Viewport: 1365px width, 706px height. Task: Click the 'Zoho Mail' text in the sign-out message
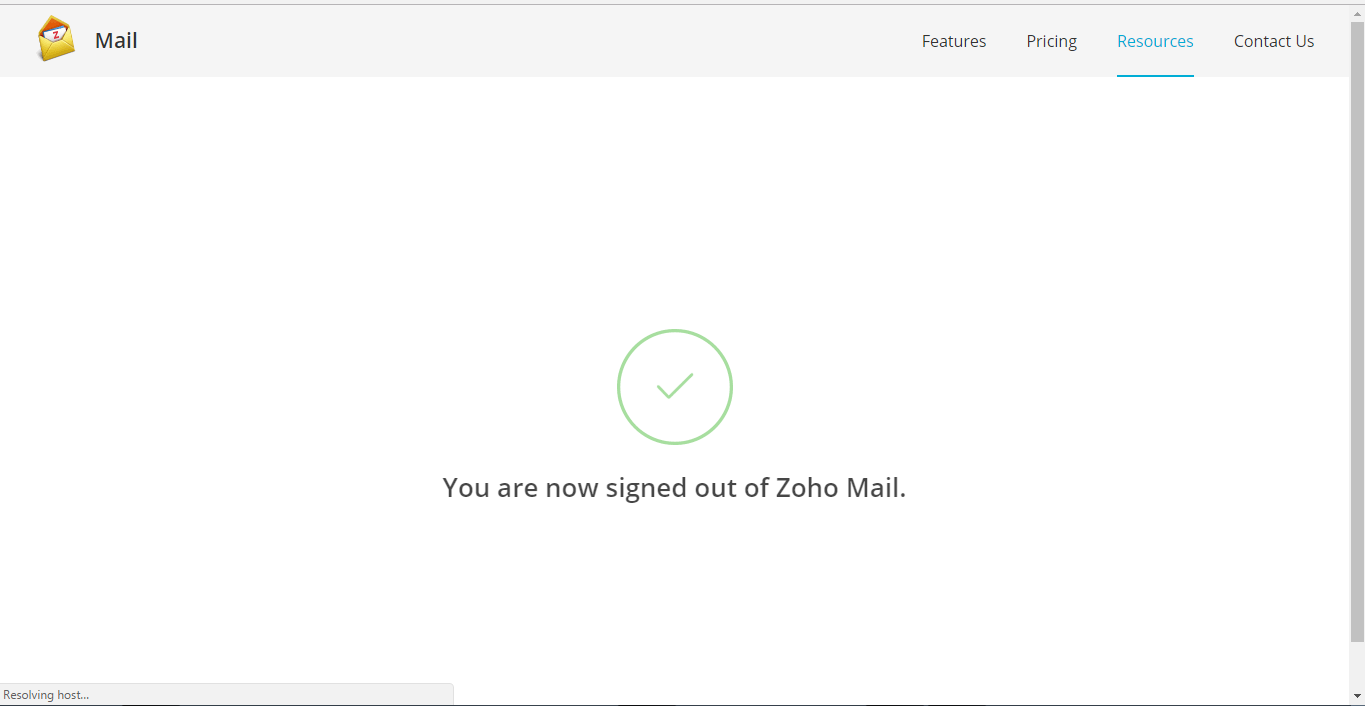tap(840, 488)
